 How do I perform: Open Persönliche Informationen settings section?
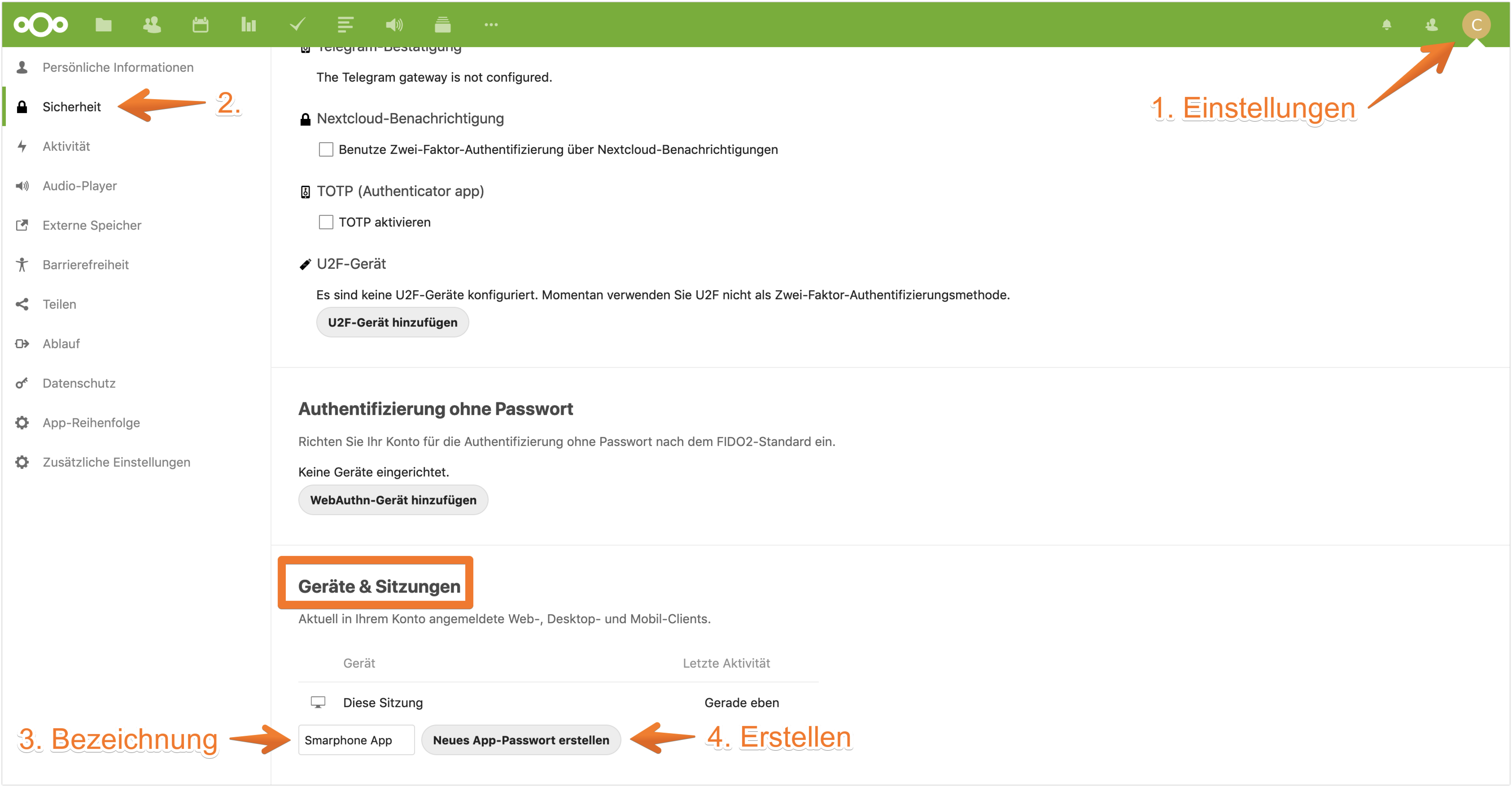(117, 68)
